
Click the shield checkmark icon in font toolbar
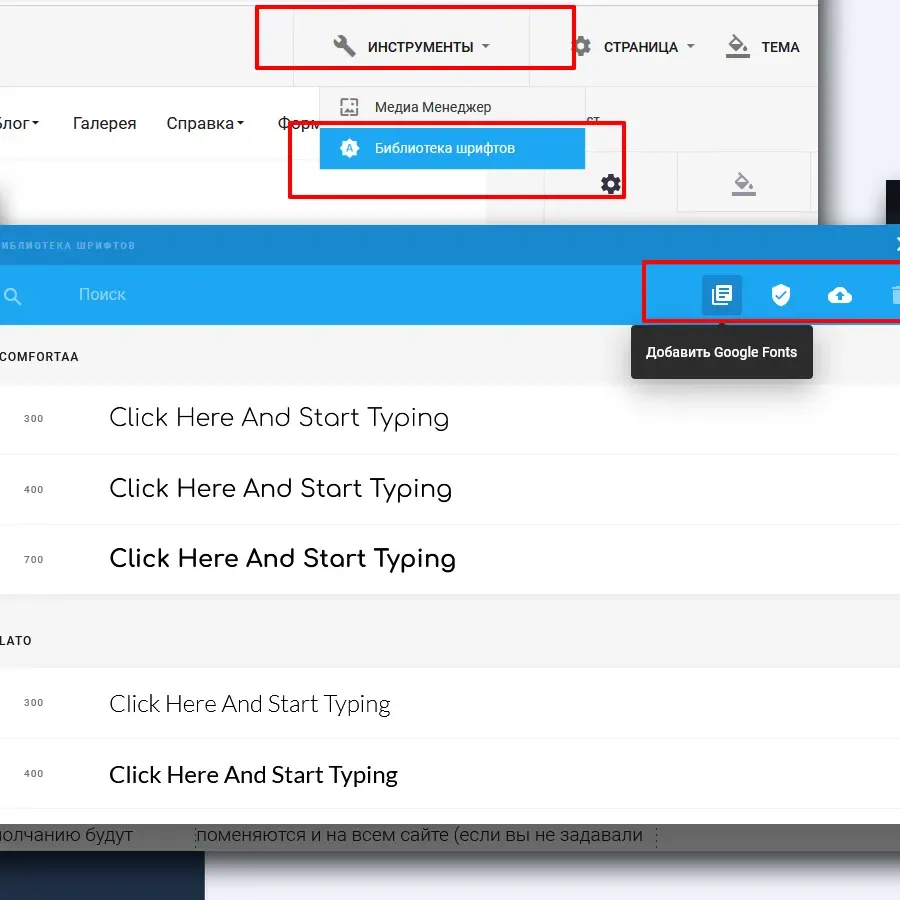(781, 295)
